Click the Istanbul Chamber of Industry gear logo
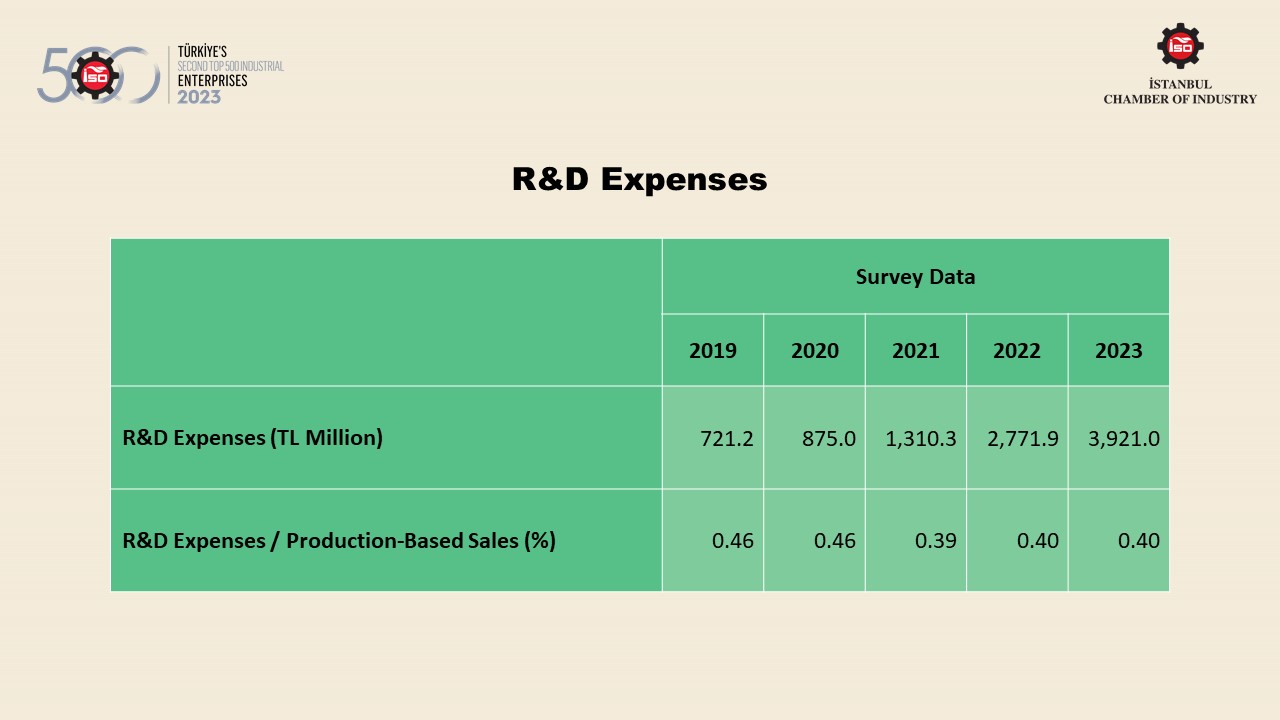 1180,45
